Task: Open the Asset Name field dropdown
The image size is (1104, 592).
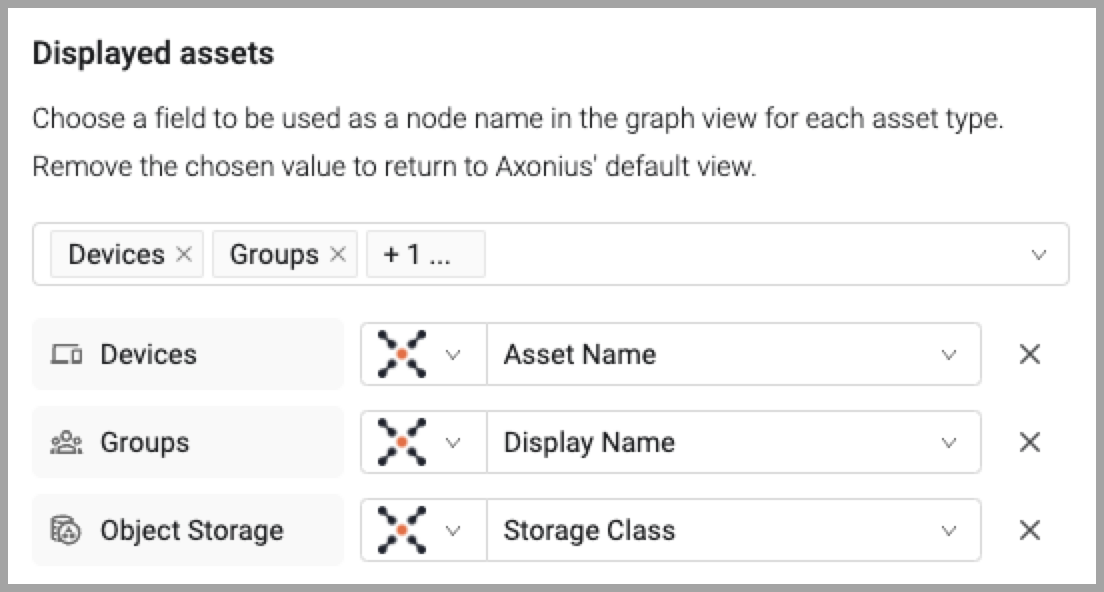Action: pos(949,355)
